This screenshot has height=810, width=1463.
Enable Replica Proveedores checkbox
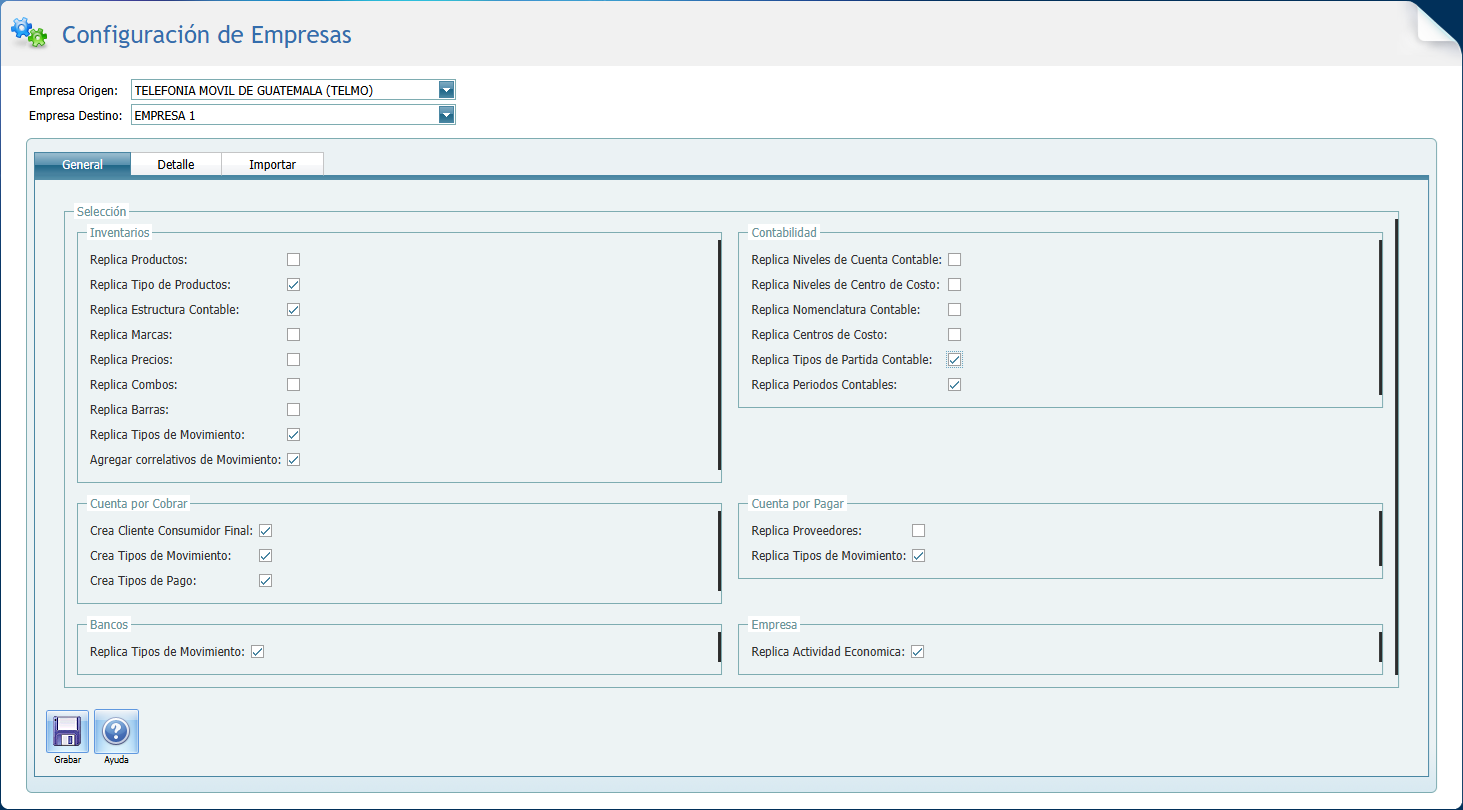pos(918,531)
